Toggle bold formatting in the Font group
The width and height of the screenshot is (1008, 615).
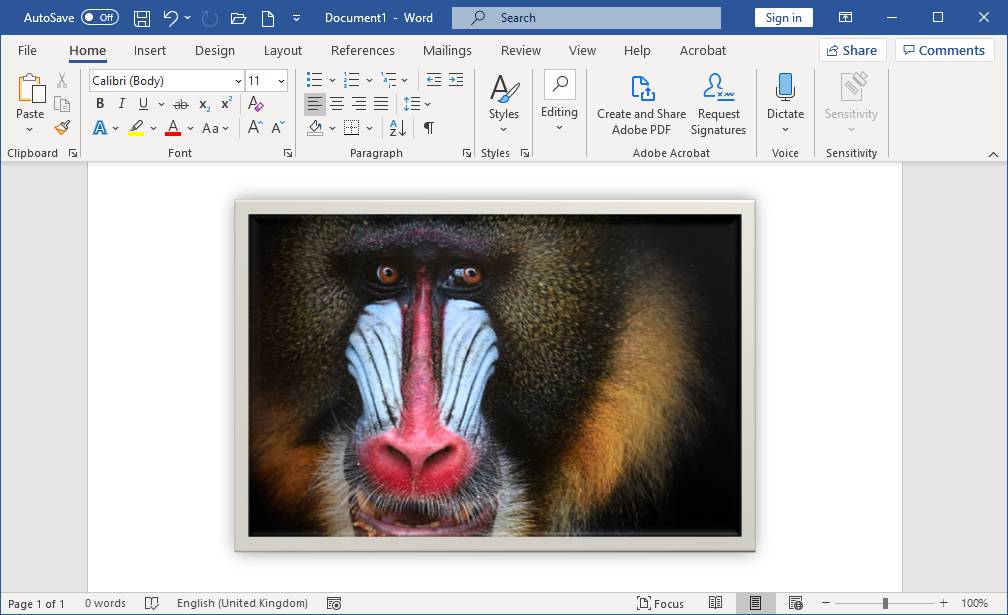99,103
